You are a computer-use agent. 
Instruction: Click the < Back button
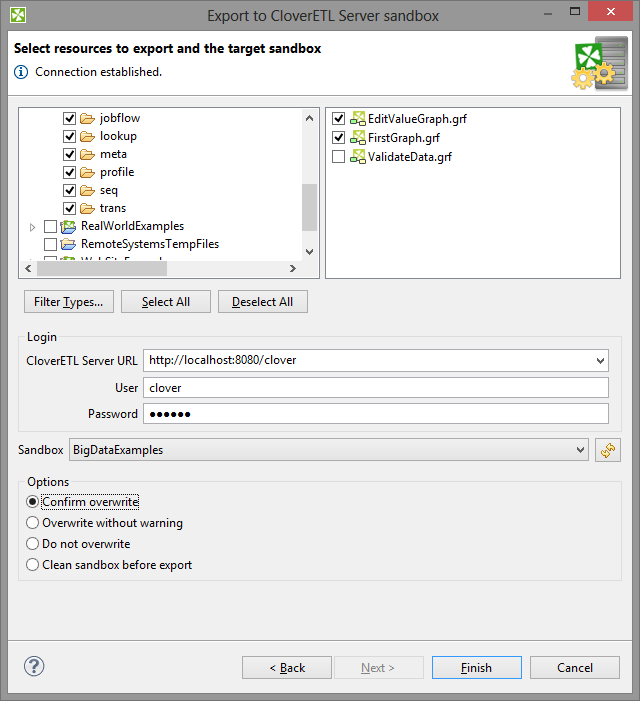(287, 667)
